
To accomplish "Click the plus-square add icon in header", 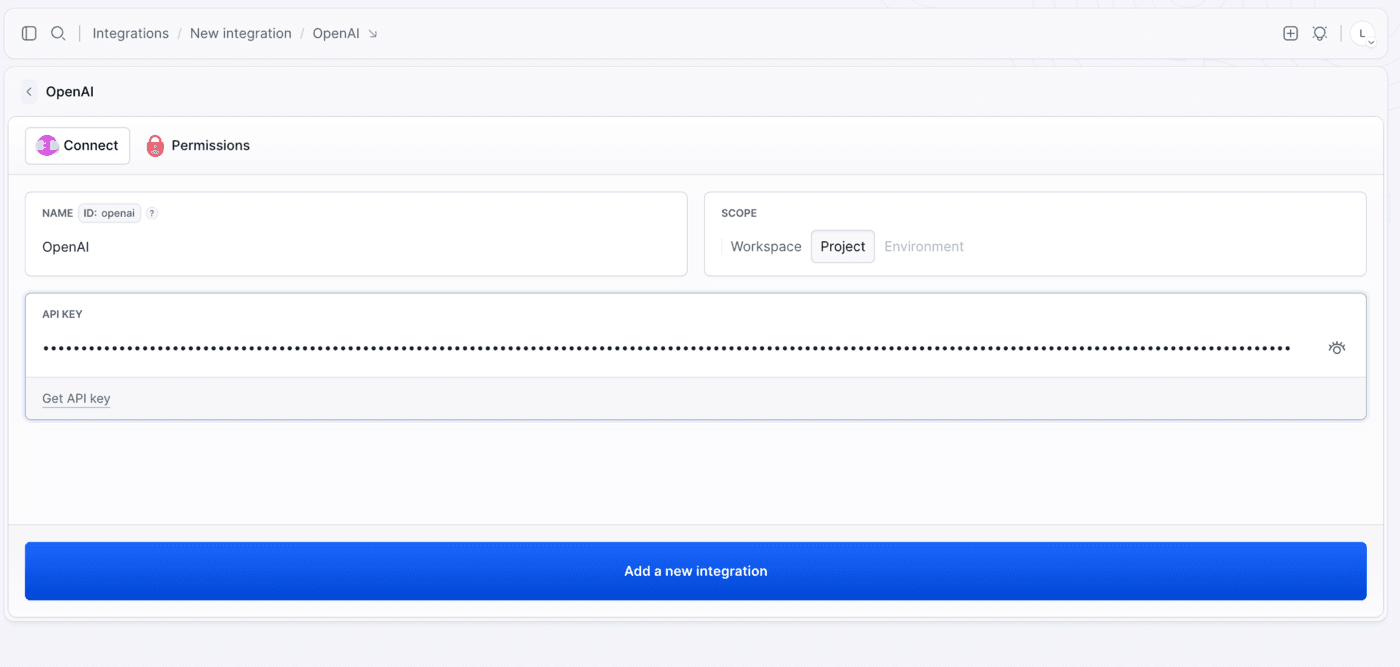I will pos(1290,33).
